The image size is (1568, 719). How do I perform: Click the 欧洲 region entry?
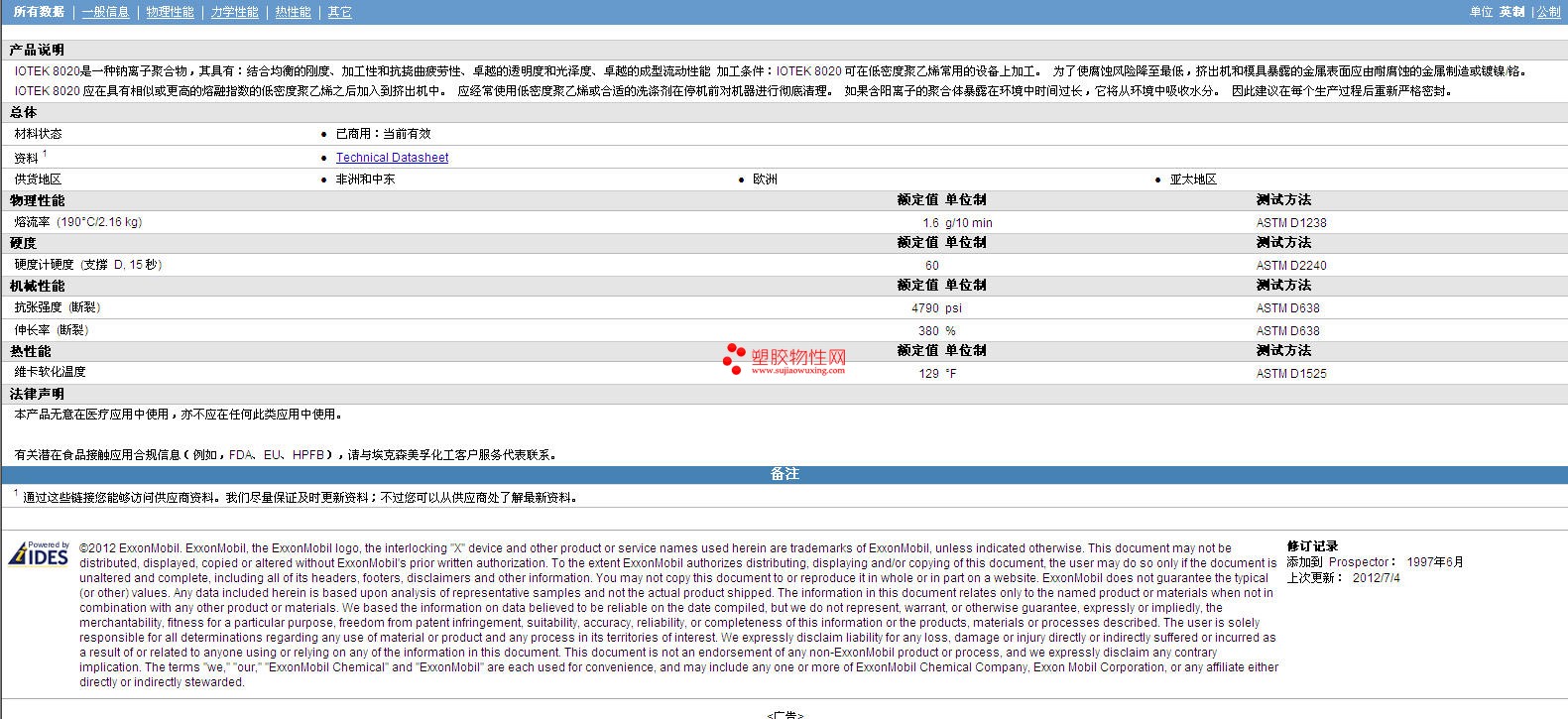(x=765, y=180)
